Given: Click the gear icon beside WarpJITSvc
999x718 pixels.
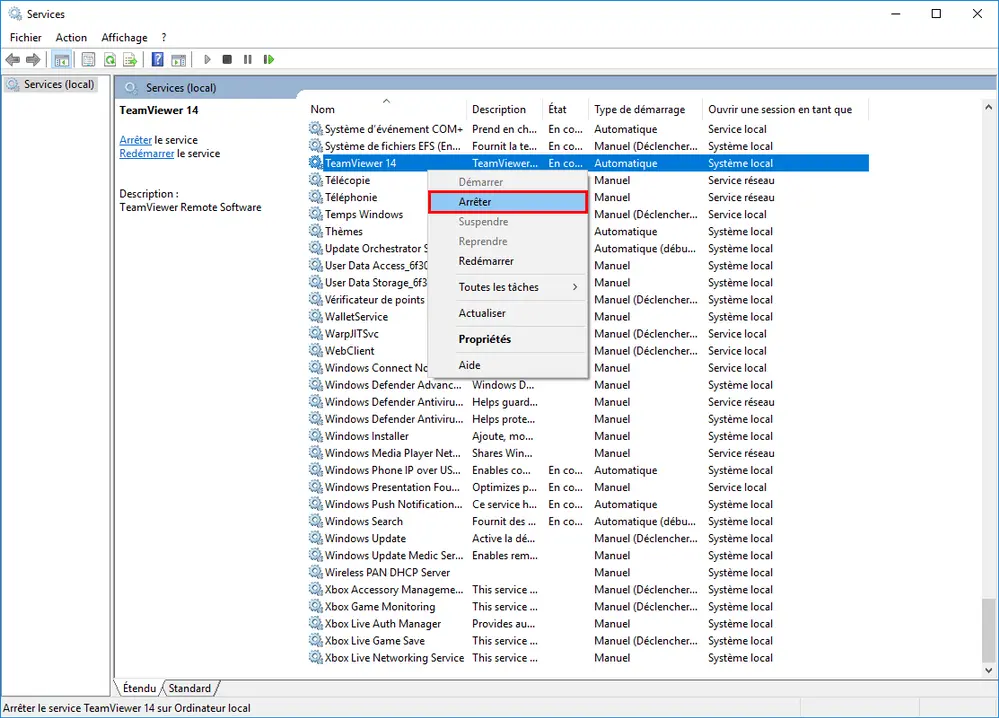Looking at the screenshot, I should click(x=315, y=333).
